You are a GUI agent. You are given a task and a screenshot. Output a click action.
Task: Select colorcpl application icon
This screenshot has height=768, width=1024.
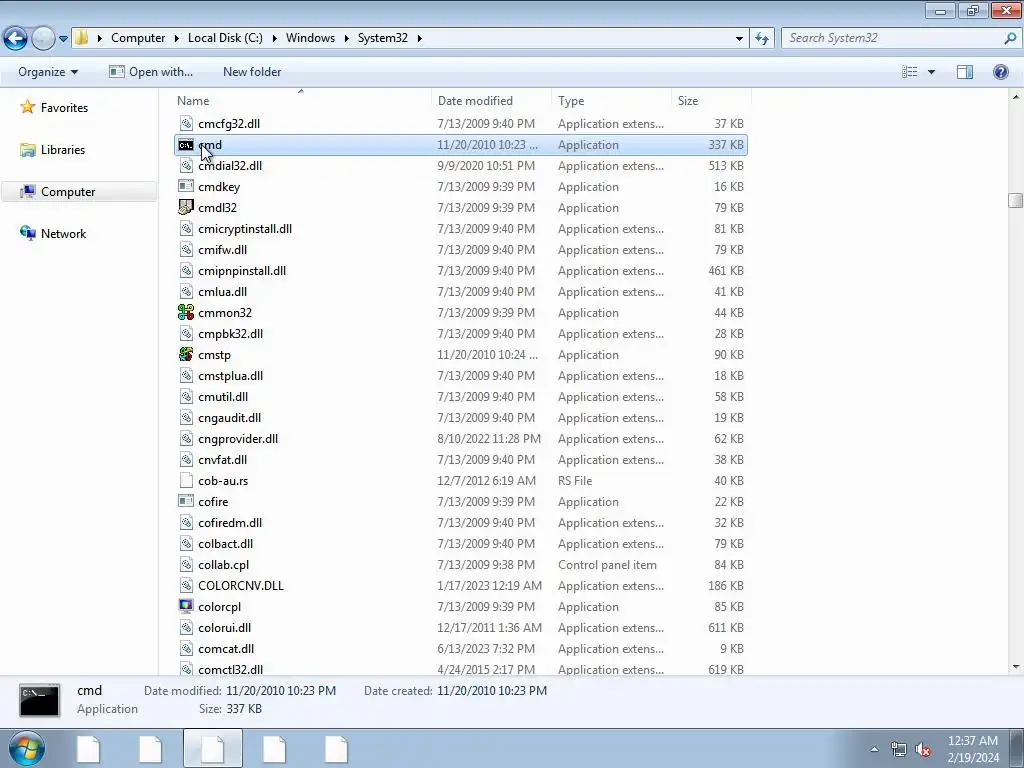tap(185, 607)
